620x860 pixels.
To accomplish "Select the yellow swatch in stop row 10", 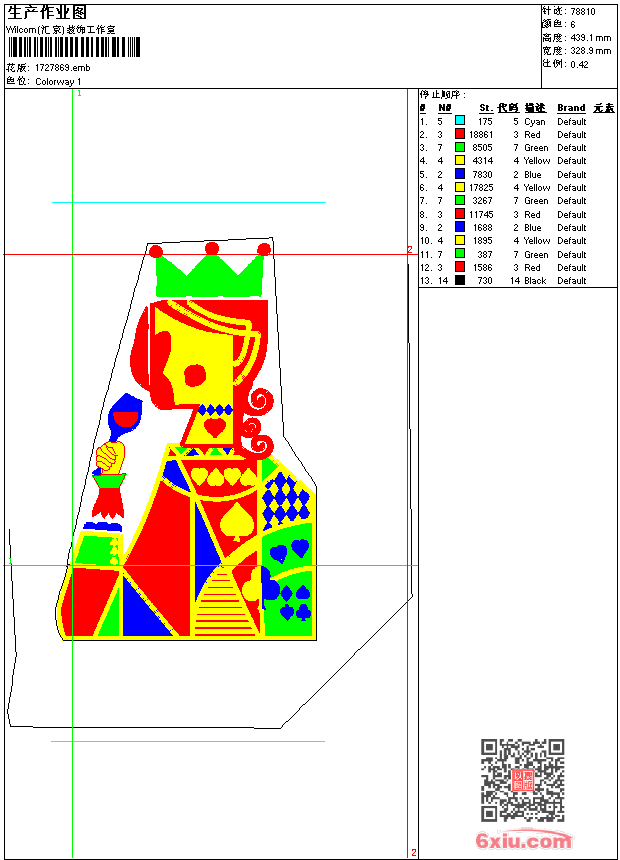I will (460, 240).
